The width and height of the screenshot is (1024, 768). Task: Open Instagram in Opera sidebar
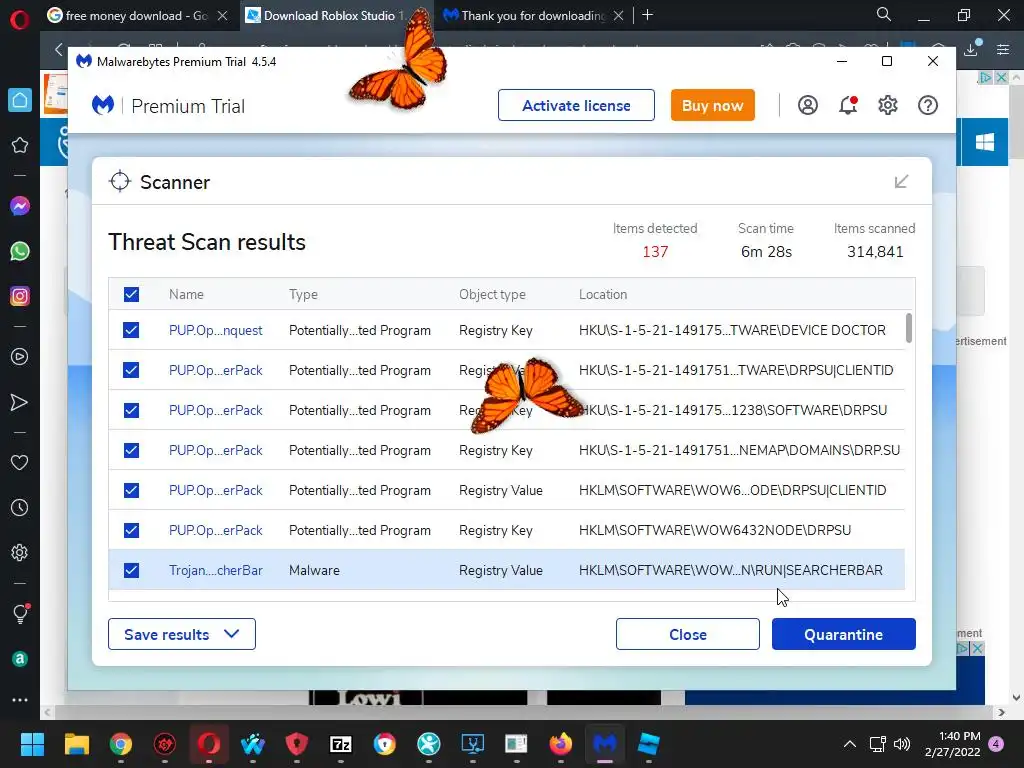click(x=20, y=296)
